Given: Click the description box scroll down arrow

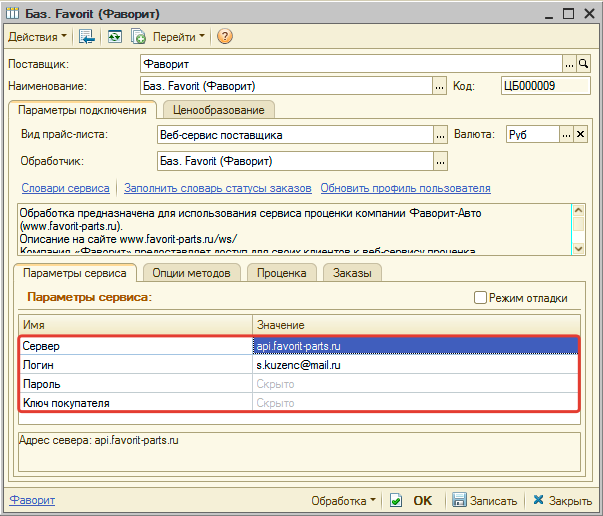Looking at the screenshot, I should (x=578, y=249).
